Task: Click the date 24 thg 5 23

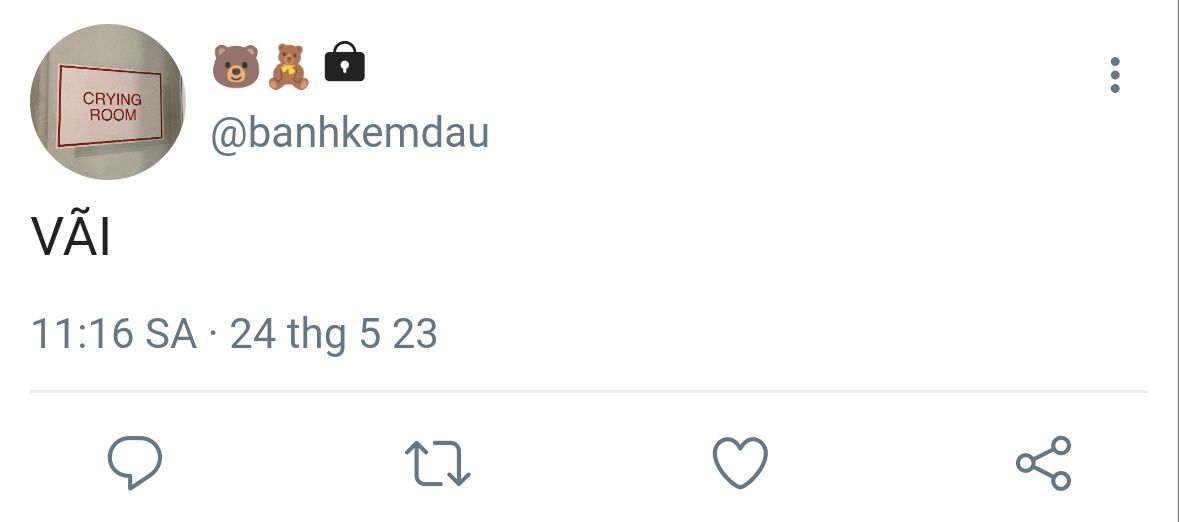Action: pos(333,335)
